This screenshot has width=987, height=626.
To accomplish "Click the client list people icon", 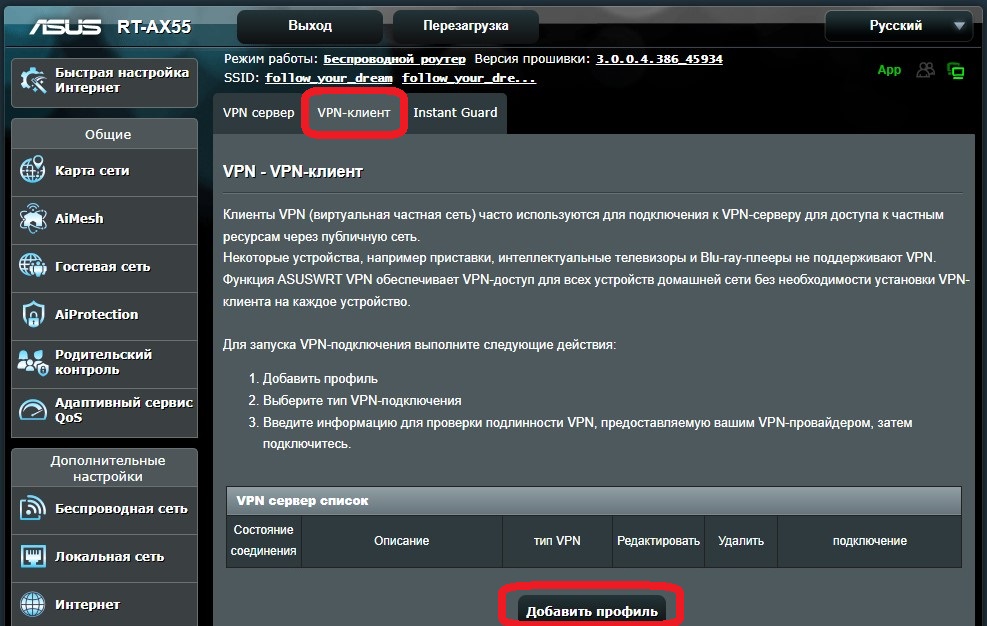I will [925, 70].
